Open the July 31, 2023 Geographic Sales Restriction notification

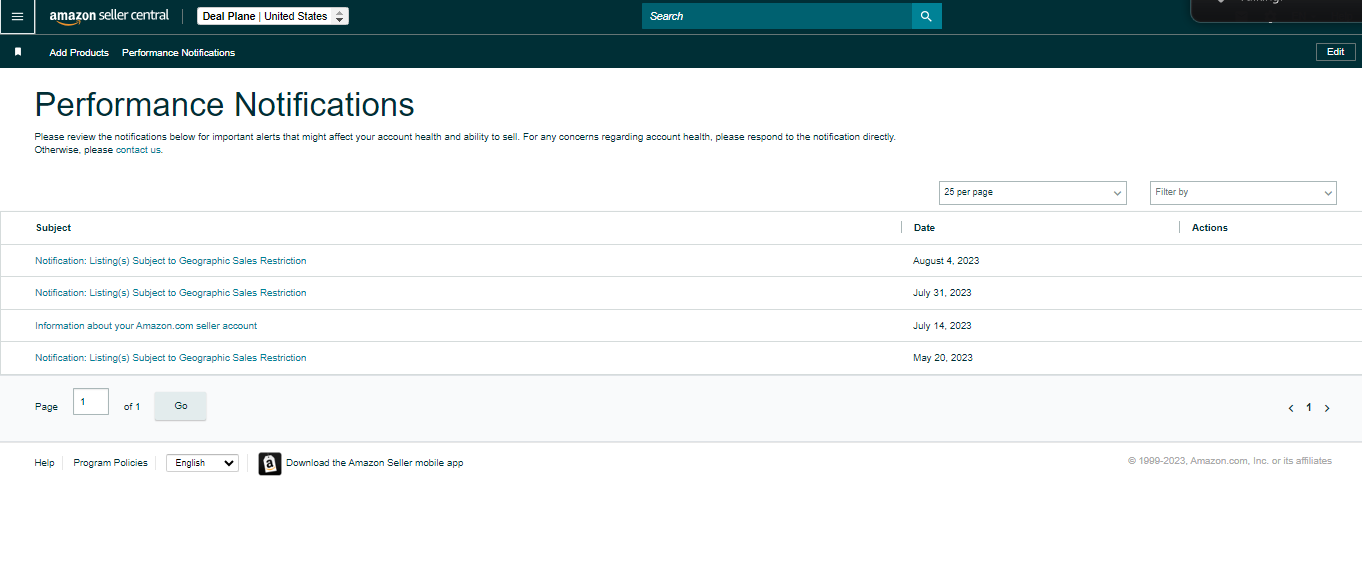(x=171, y=293)
